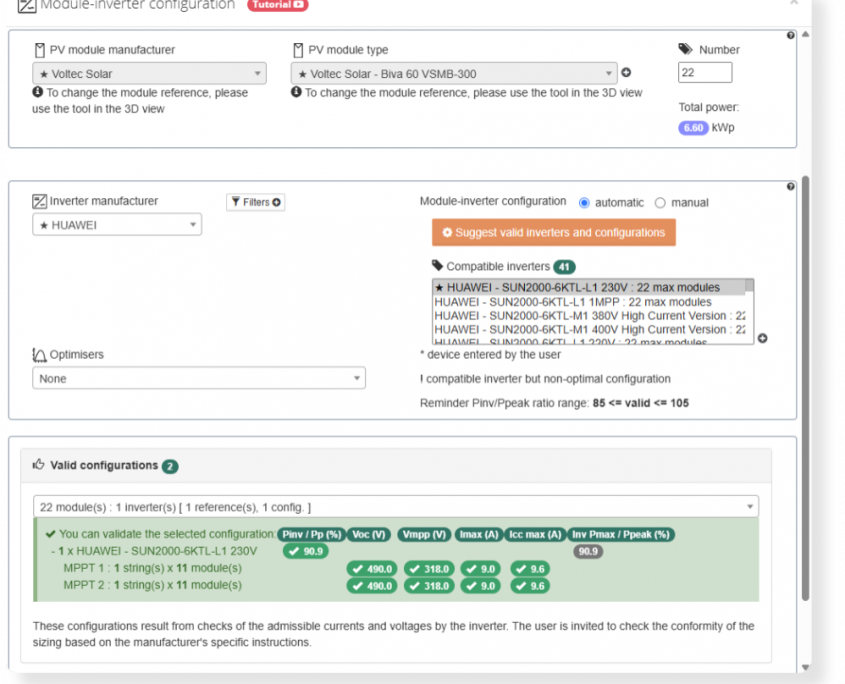The width and height of the screenshot is (845, 684).
Task: Click the help icon in inverter panel
Action: click(791, 186)
